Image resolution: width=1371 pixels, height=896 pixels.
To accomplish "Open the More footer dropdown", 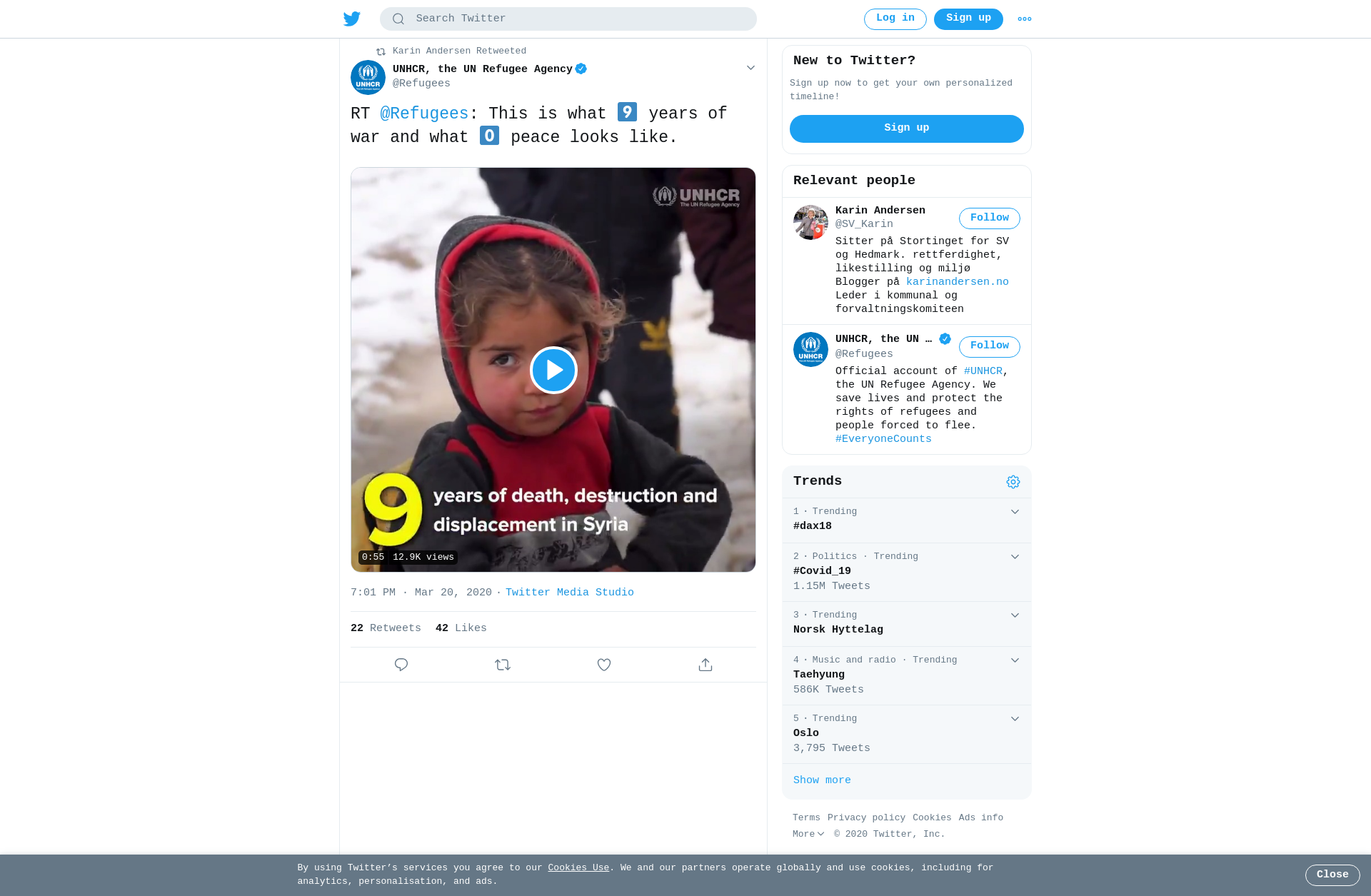I will (x=808, y=834).
